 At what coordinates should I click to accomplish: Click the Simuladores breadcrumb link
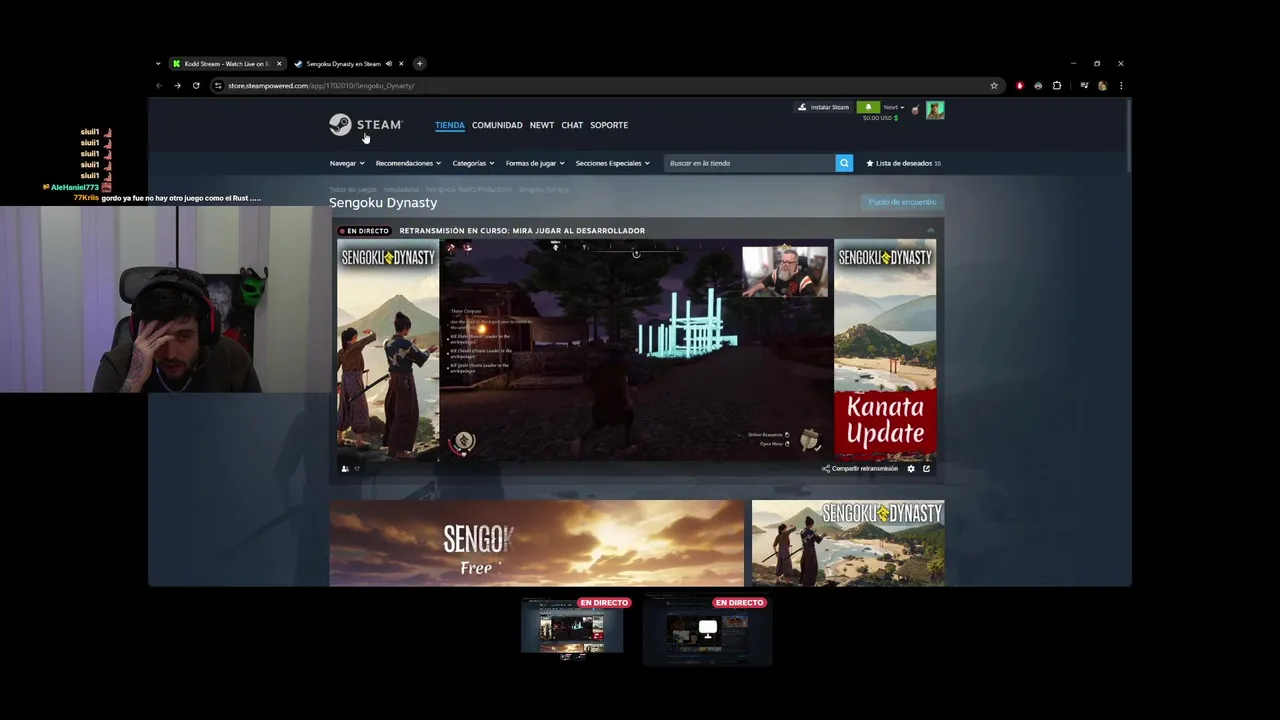tap(401, 189)
